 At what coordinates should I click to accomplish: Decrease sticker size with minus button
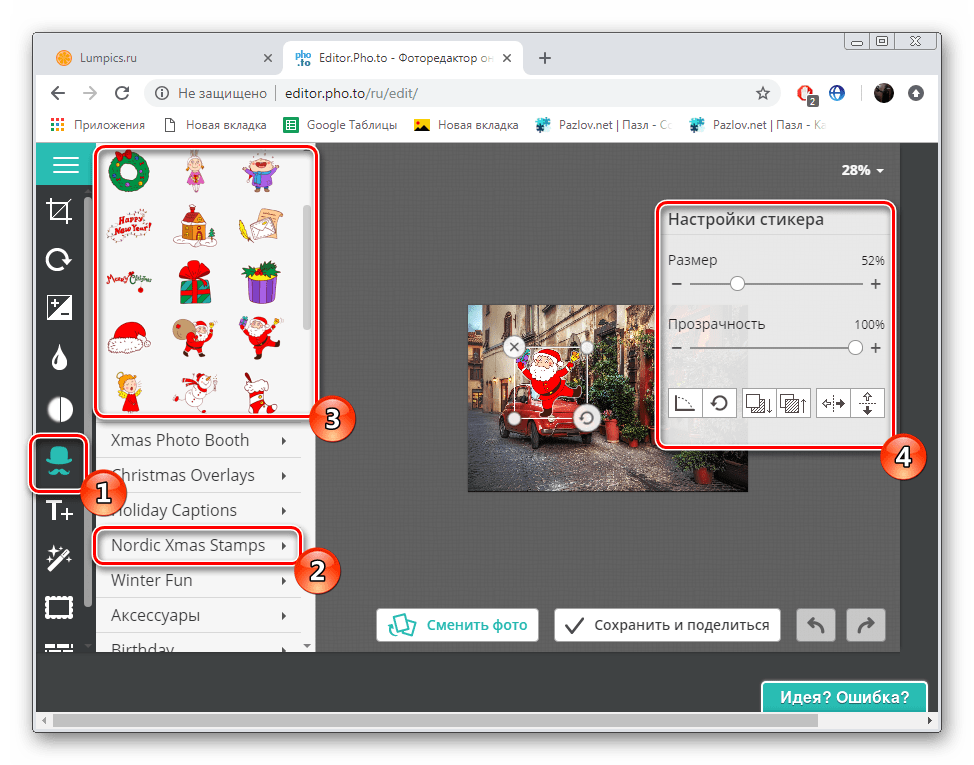[676, 284]
